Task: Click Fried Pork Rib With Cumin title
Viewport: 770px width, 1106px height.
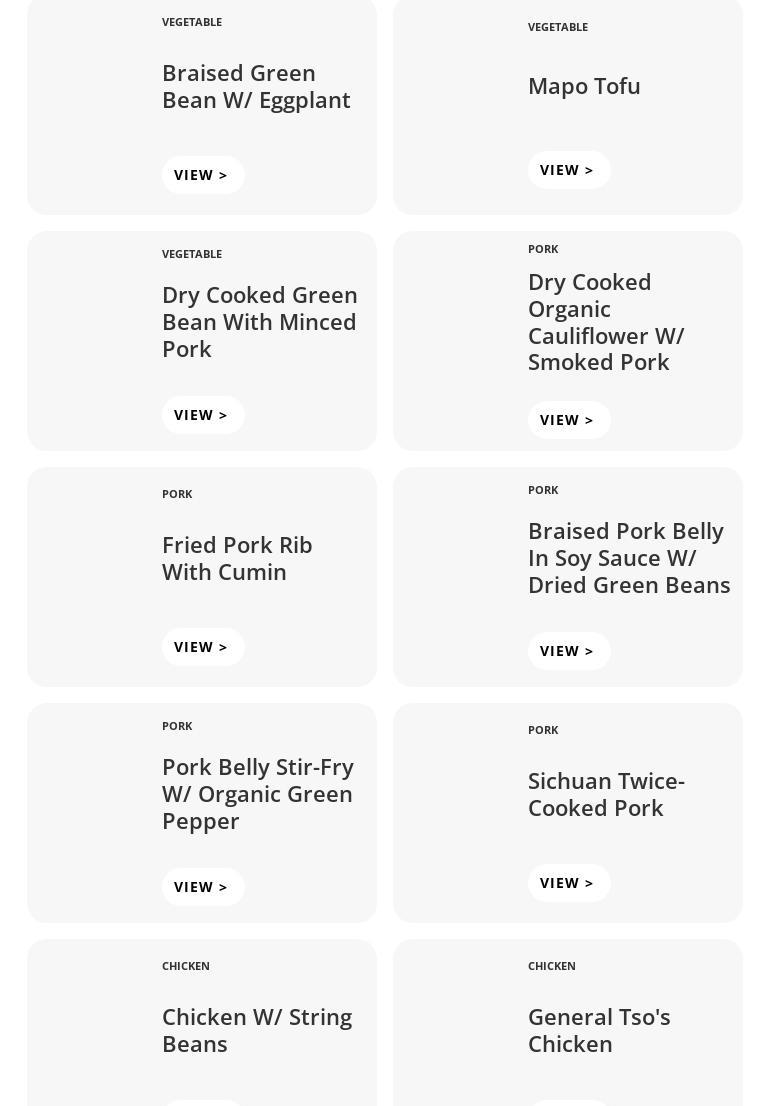Action: click(237, 558)
